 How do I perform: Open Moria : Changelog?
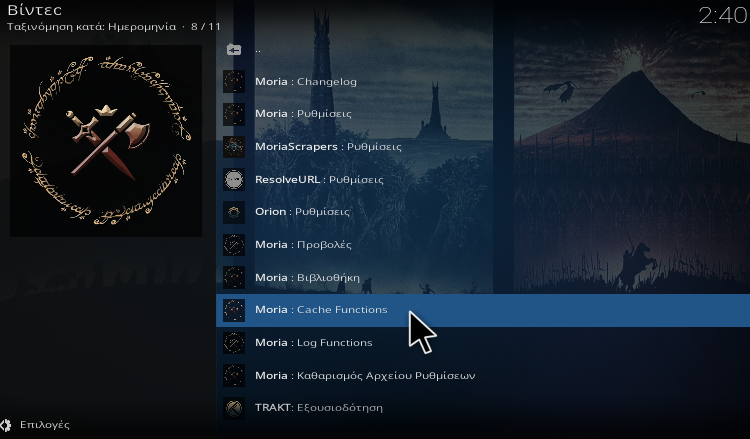483,82
